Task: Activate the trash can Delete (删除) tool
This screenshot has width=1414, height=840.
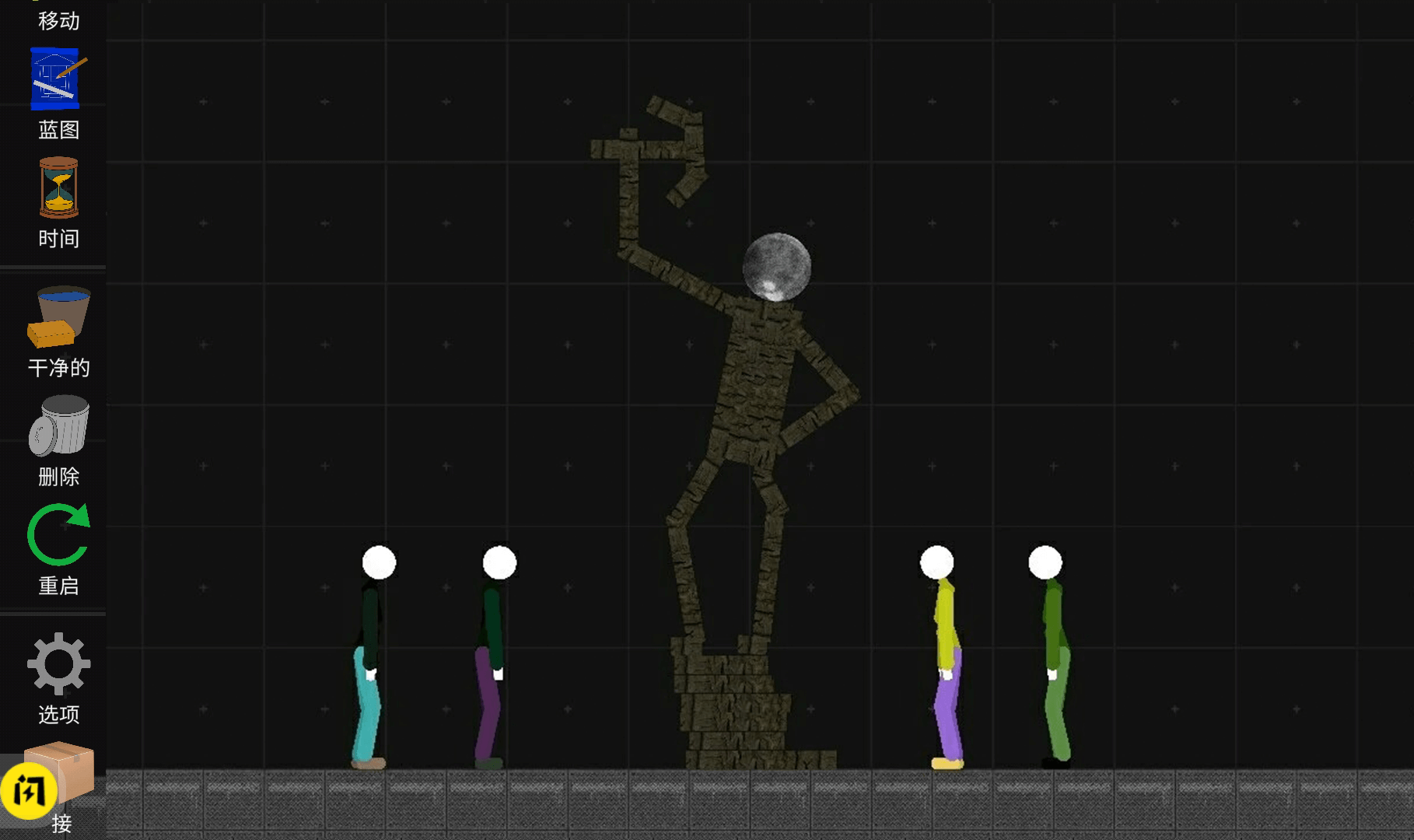Action: [59, 425]
